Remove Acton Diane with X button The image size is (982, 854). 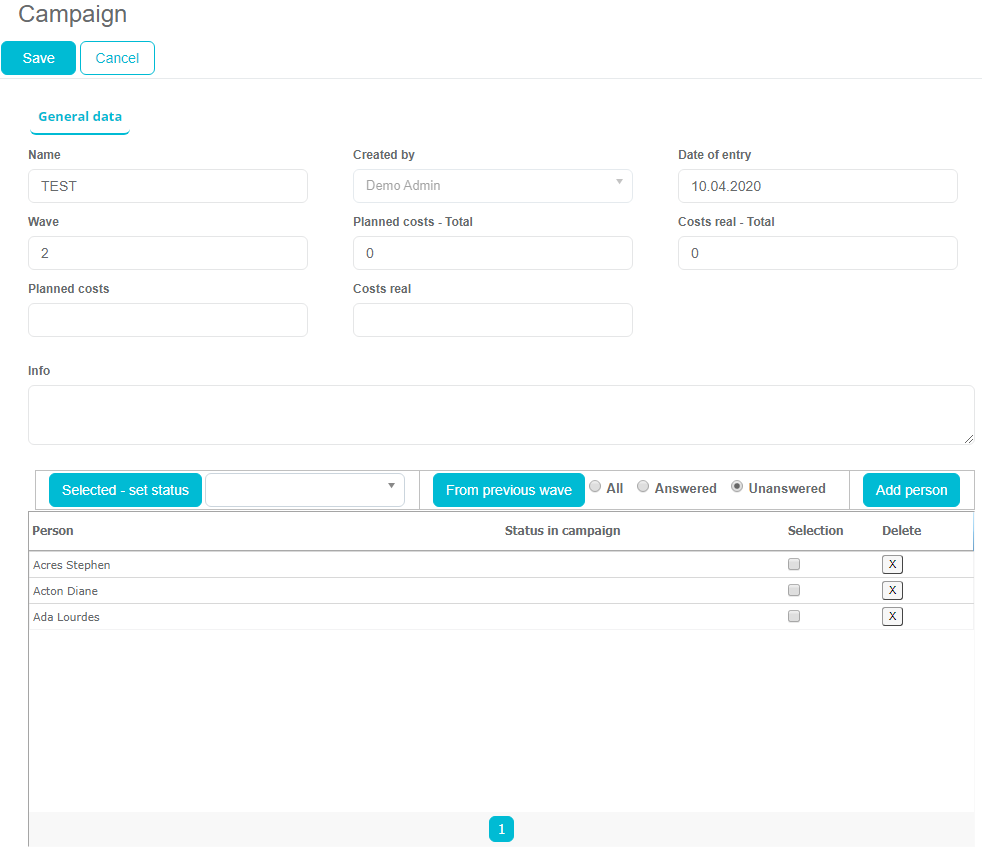(x=892, y=590)
